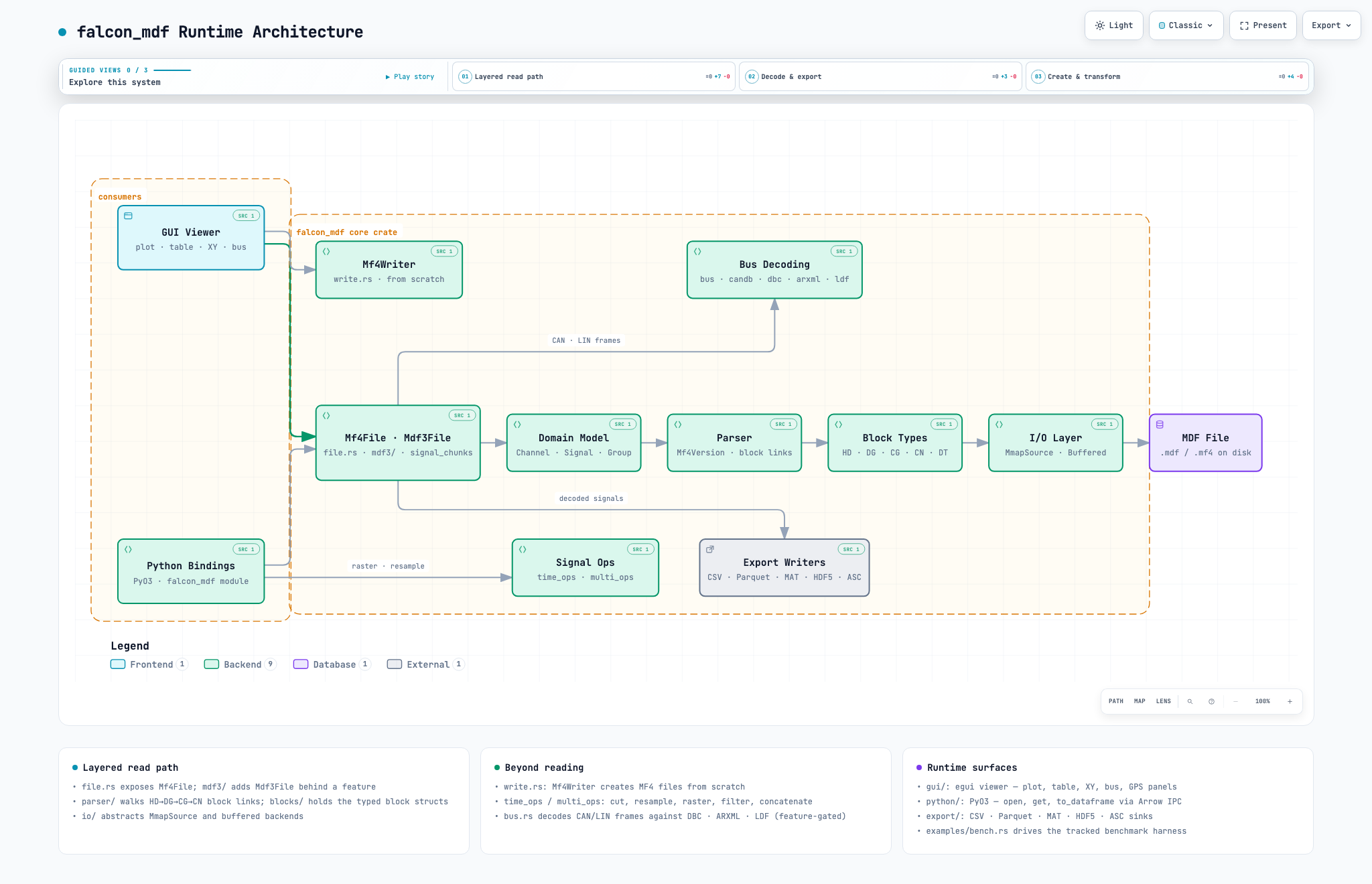1372x884 pixels.
Task: Open the Classic style dropdown
Action: click(x=1186, y=25)
